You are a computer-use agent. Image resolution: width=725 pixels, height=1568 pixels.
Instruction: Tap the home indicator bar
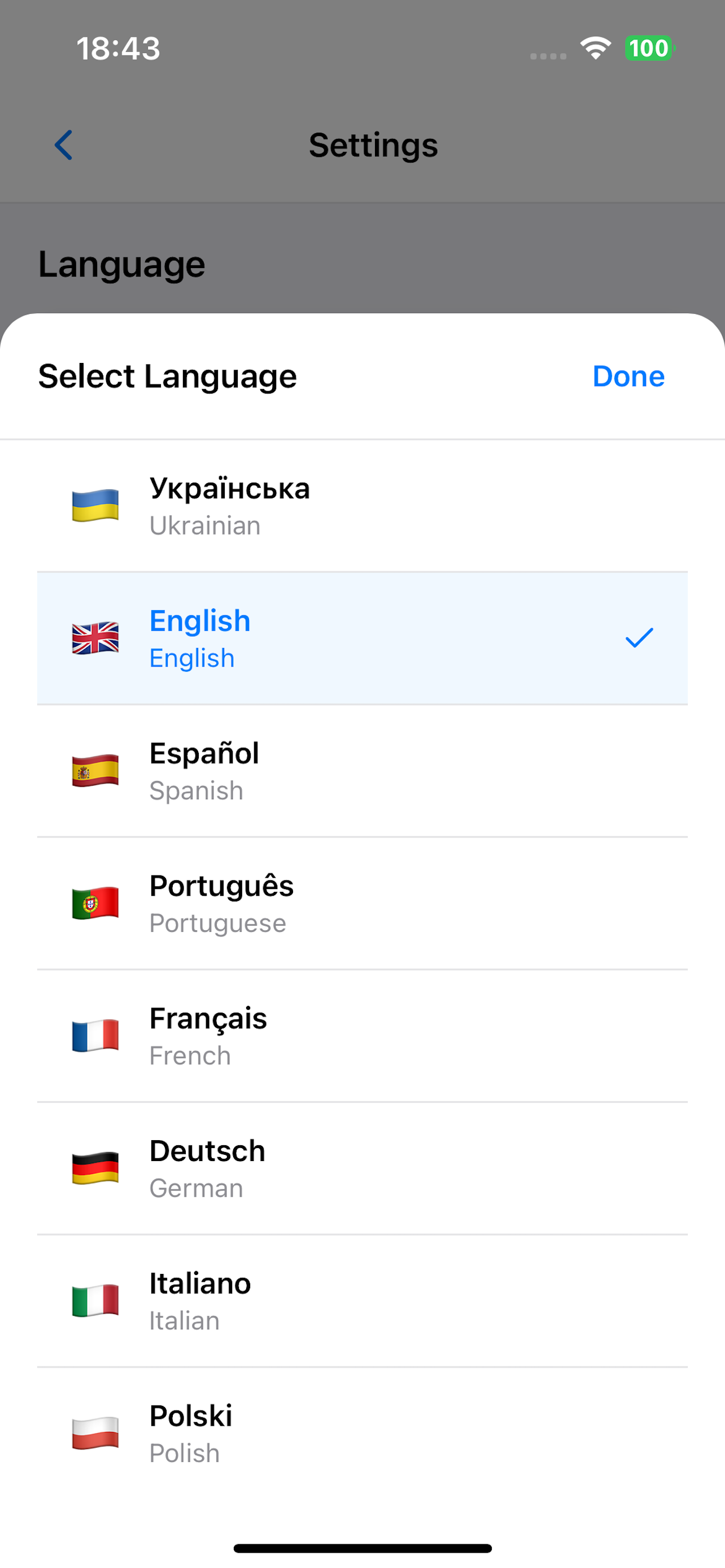tap(362, 1548)
